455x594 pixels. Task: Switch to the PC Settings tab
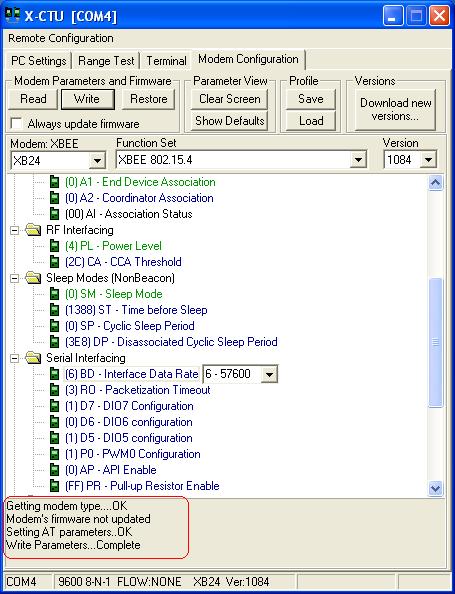(39, 61)
